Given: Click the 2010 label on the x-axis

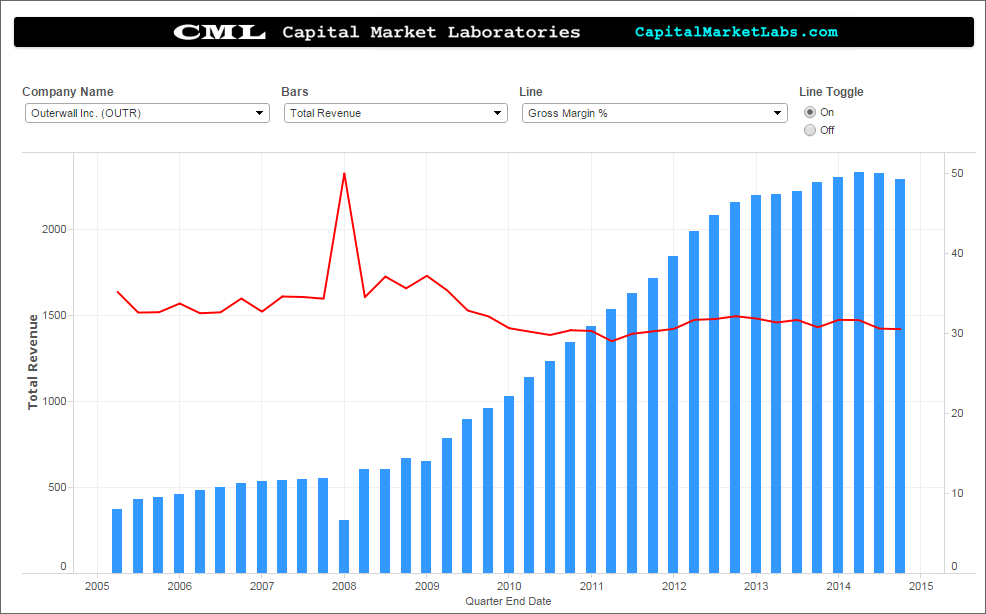Looking at the screenshot, I should tap(509, 586).
